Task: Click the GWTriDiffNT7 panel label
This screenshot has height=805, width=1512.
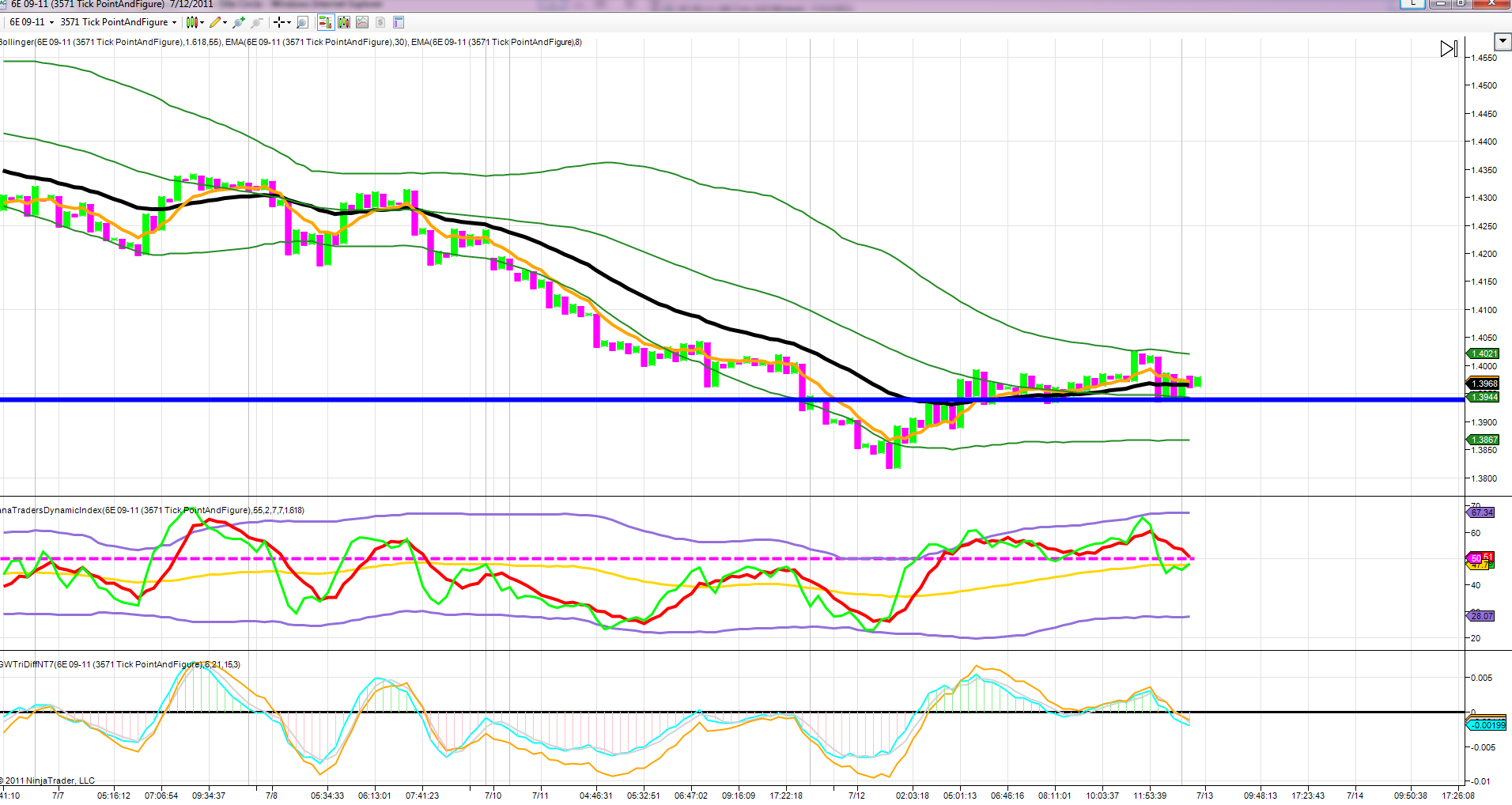Action: click(x=120, y=665)
